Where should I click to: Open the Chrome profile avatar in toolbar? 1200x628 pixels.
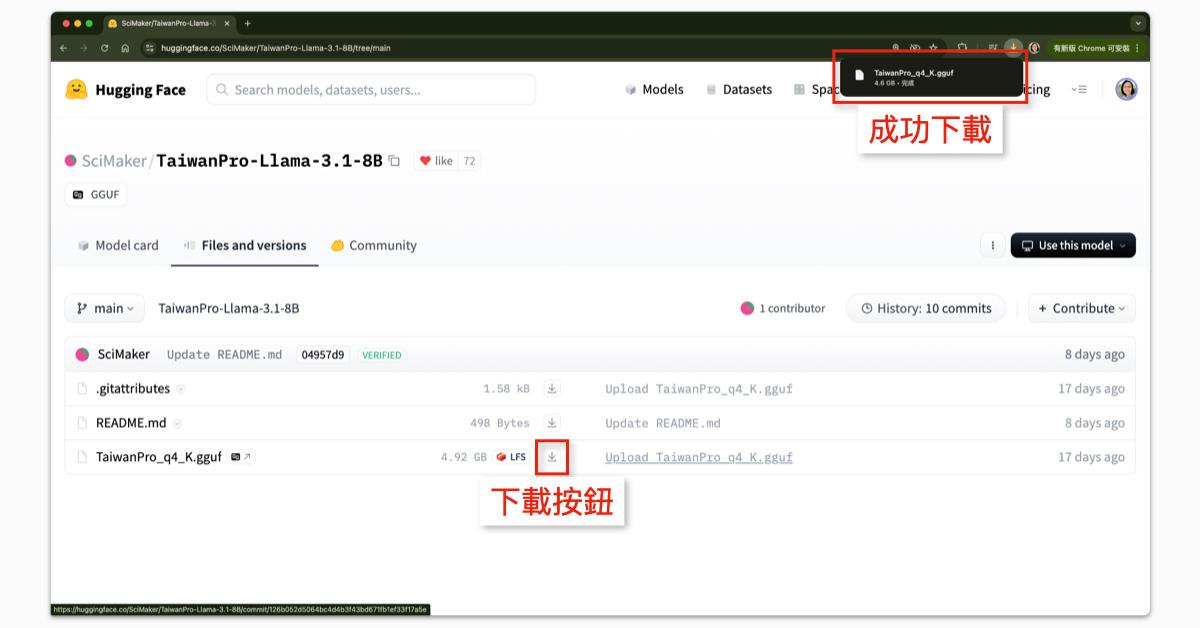1034,47
